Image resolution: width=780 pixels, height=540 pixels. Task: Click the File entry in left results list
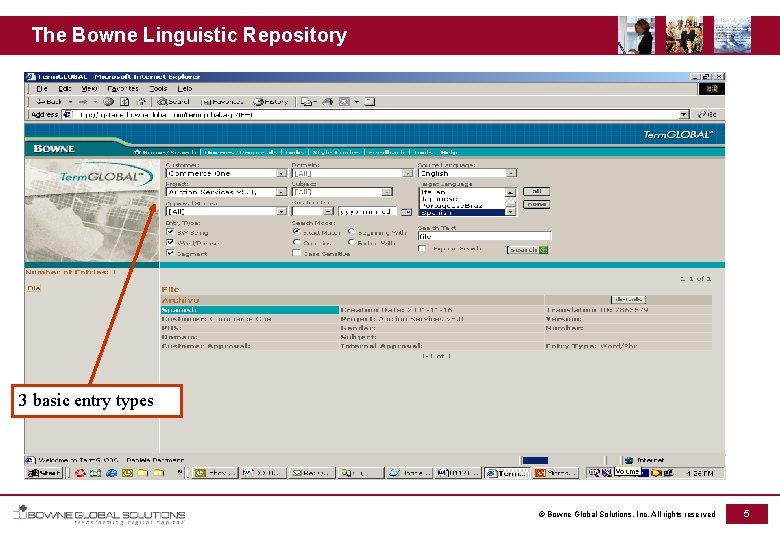tap(33, 288)
